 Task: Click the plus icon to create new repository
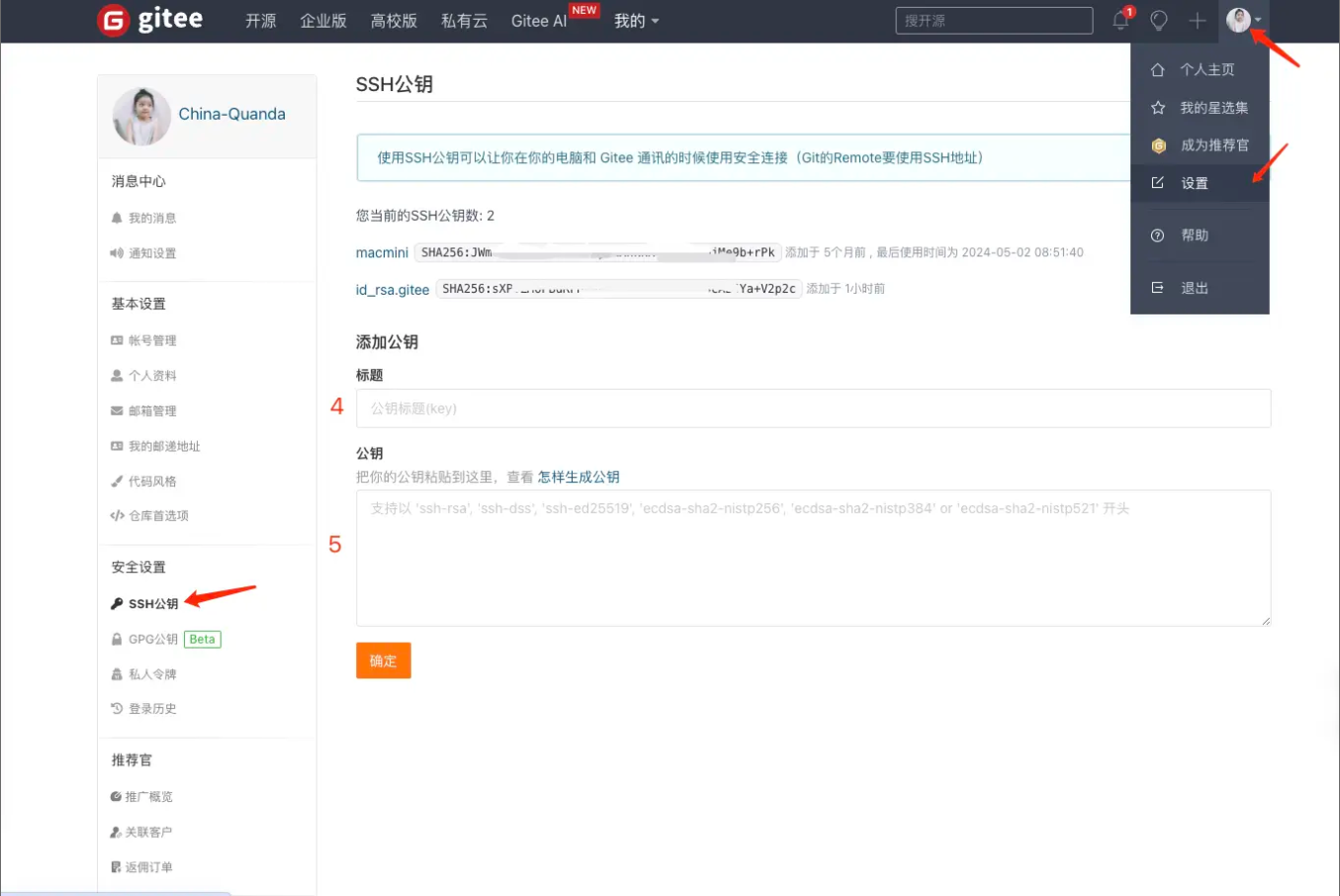tap(1197, 20)
